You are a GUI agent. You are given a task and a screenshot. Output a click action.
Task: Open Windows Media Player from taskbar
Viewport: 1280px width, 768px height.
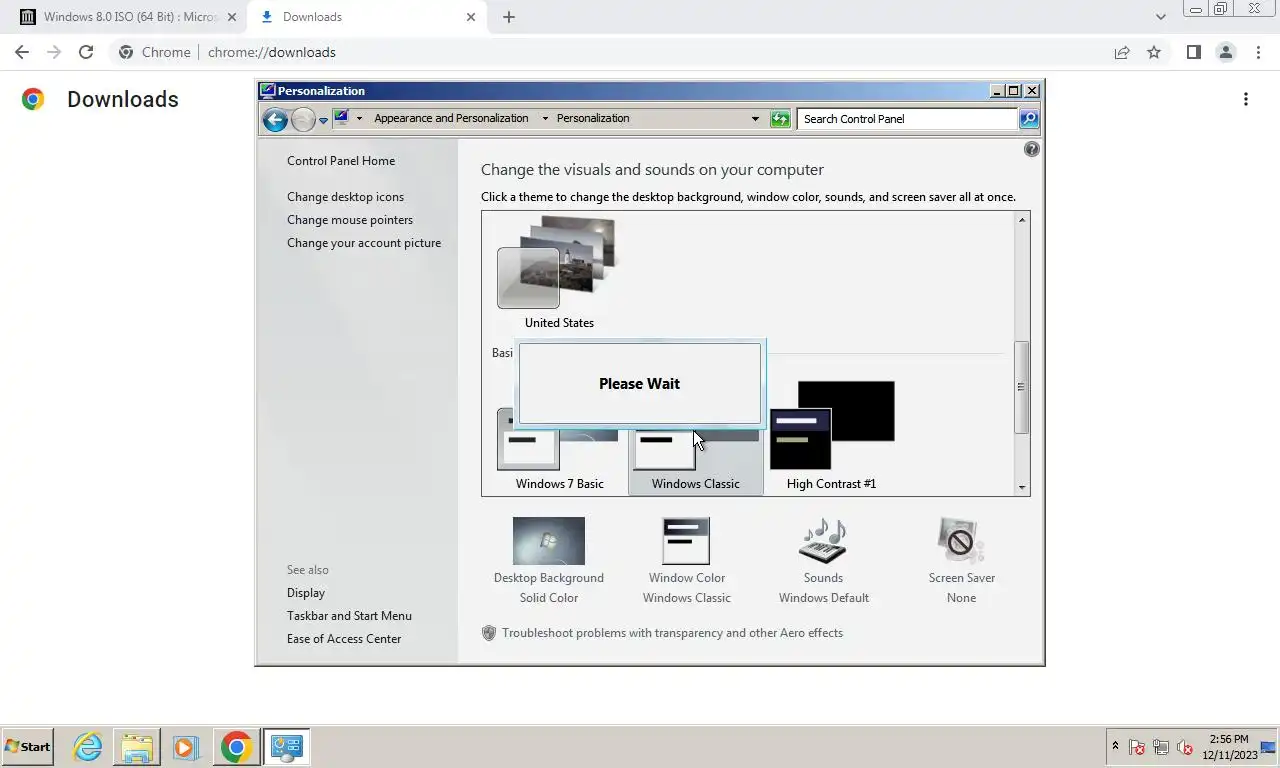185,747
